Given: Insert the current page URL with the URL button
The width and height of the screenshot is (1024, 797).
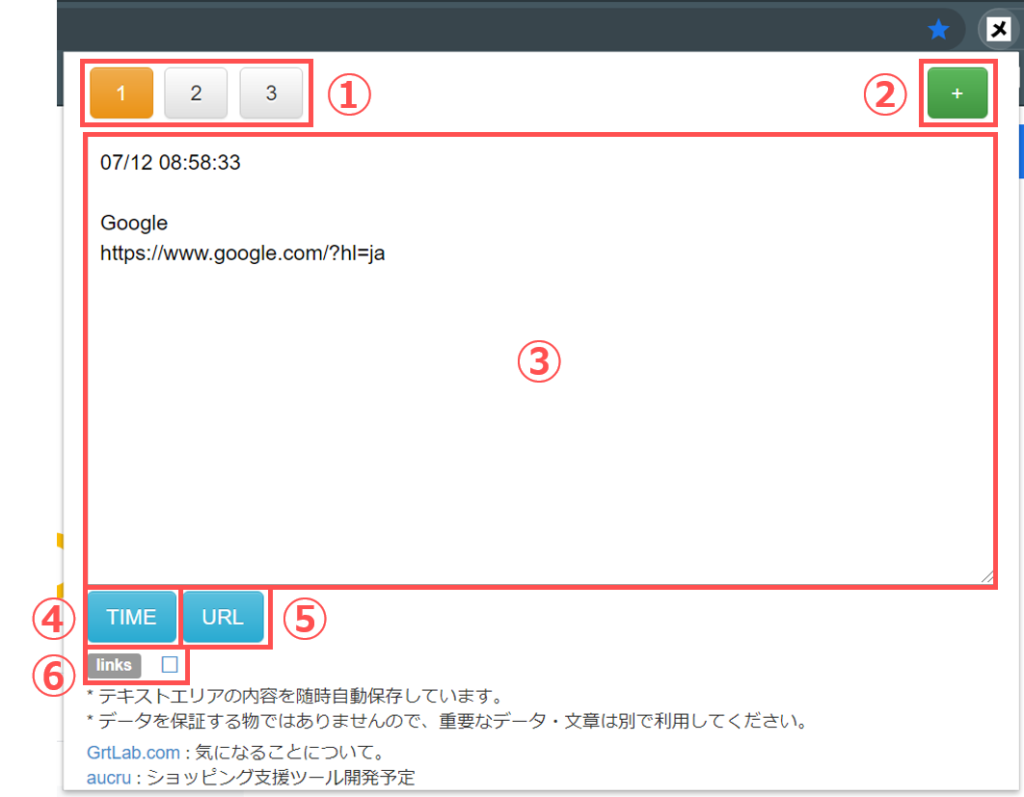Looking at the screenshot, I should pos(223,617).
